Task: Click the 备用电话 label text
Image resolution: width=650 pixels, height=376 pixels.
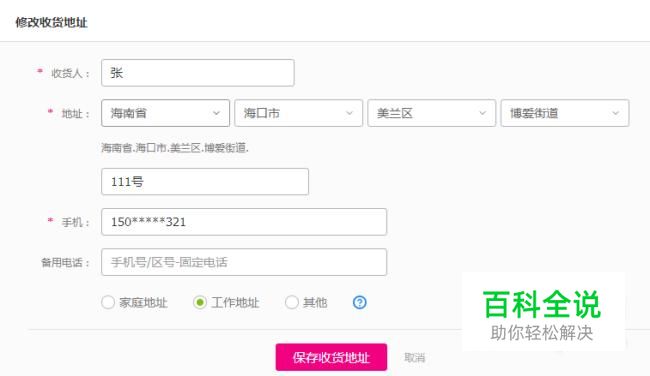Action: pyautogui.click(x=65, y=262)
